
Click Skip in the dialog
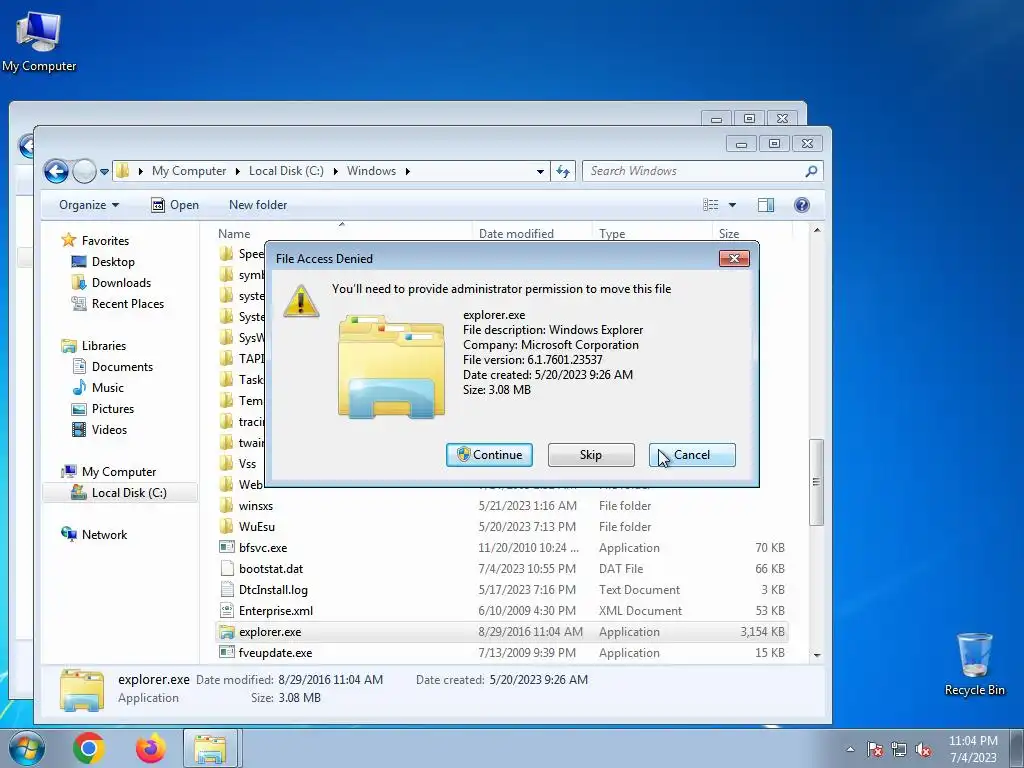(591, 455)
